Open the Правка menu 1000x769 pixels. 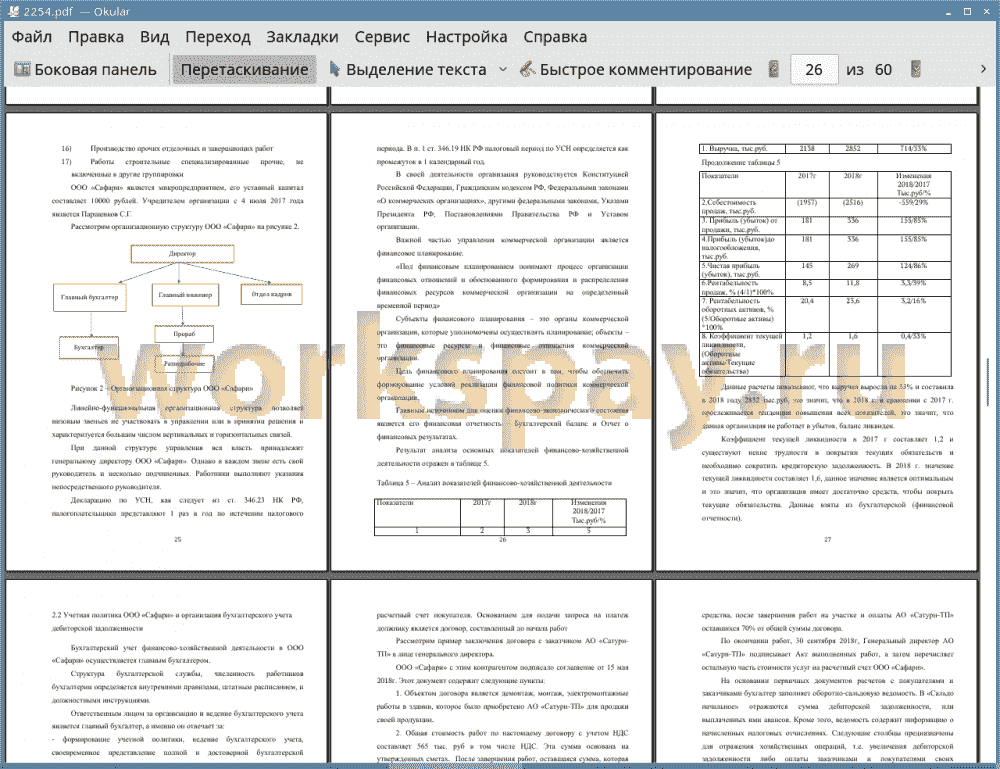[x=96, y=37]
